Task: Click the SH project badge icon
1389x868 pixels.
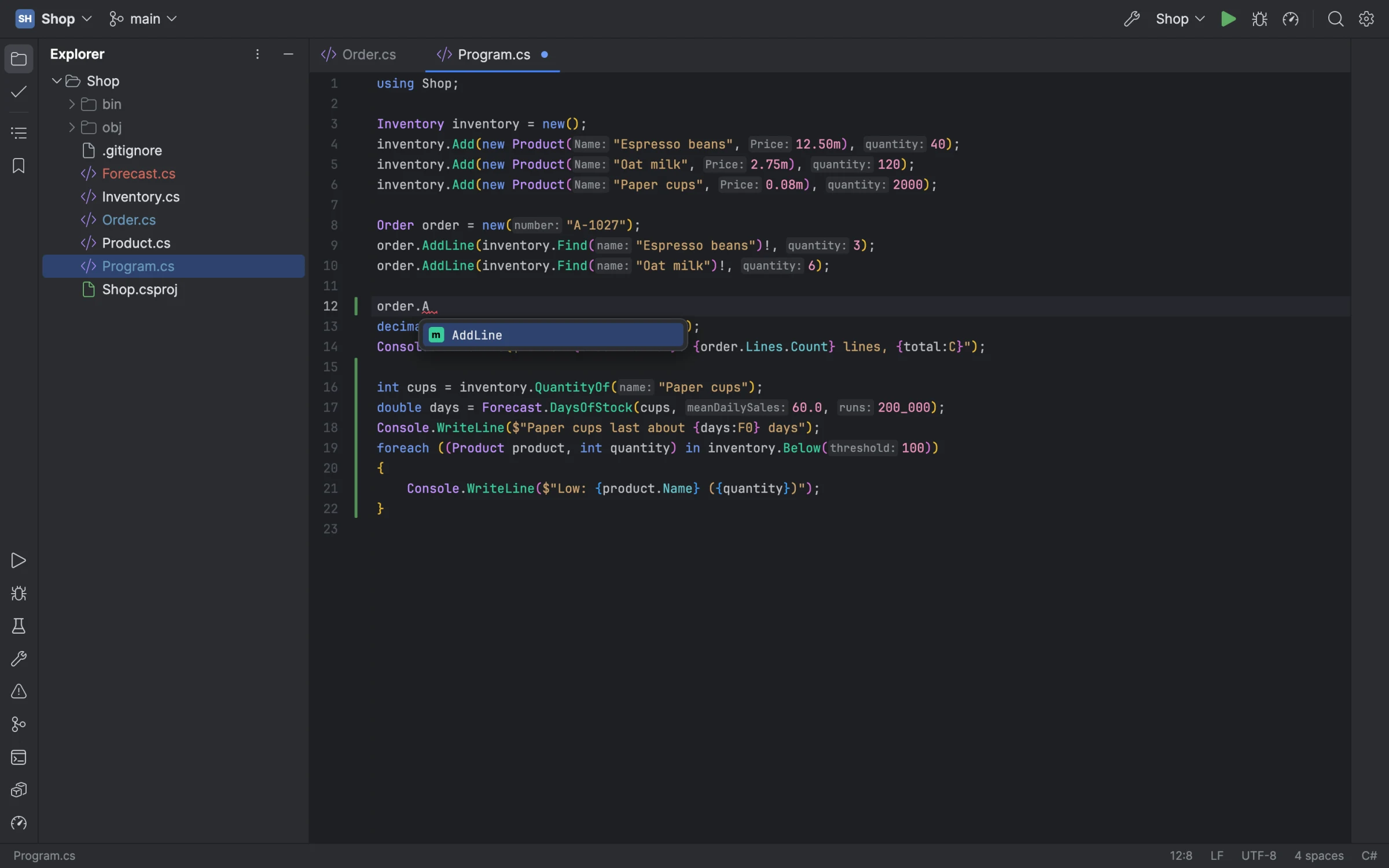Action: (x=25, y=19)
